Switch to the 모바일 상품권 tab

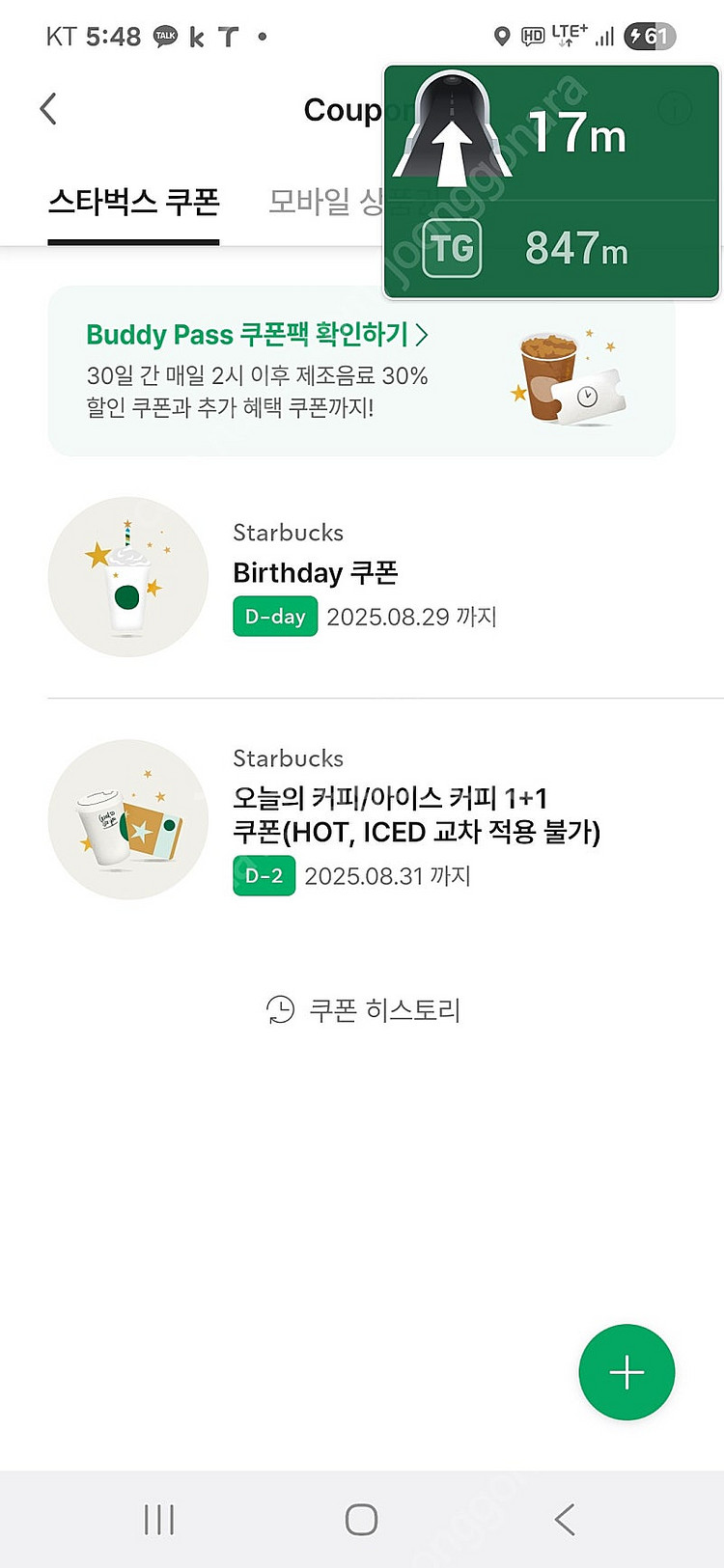point(323,203)
